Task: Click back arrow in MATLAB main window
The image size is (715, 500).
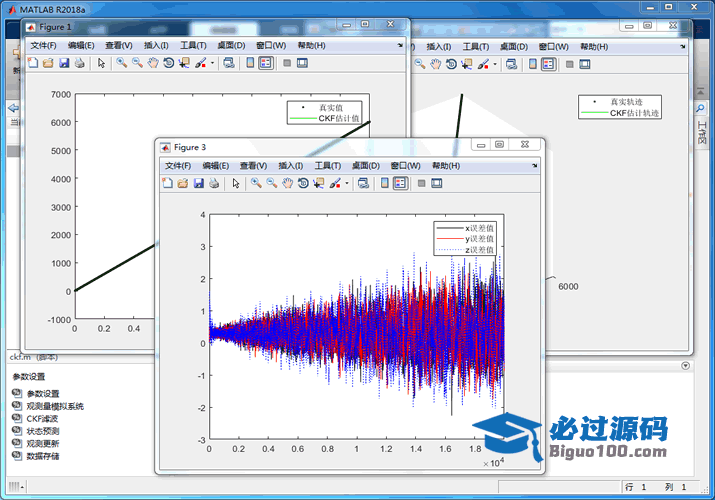Action: click(14, 108)
